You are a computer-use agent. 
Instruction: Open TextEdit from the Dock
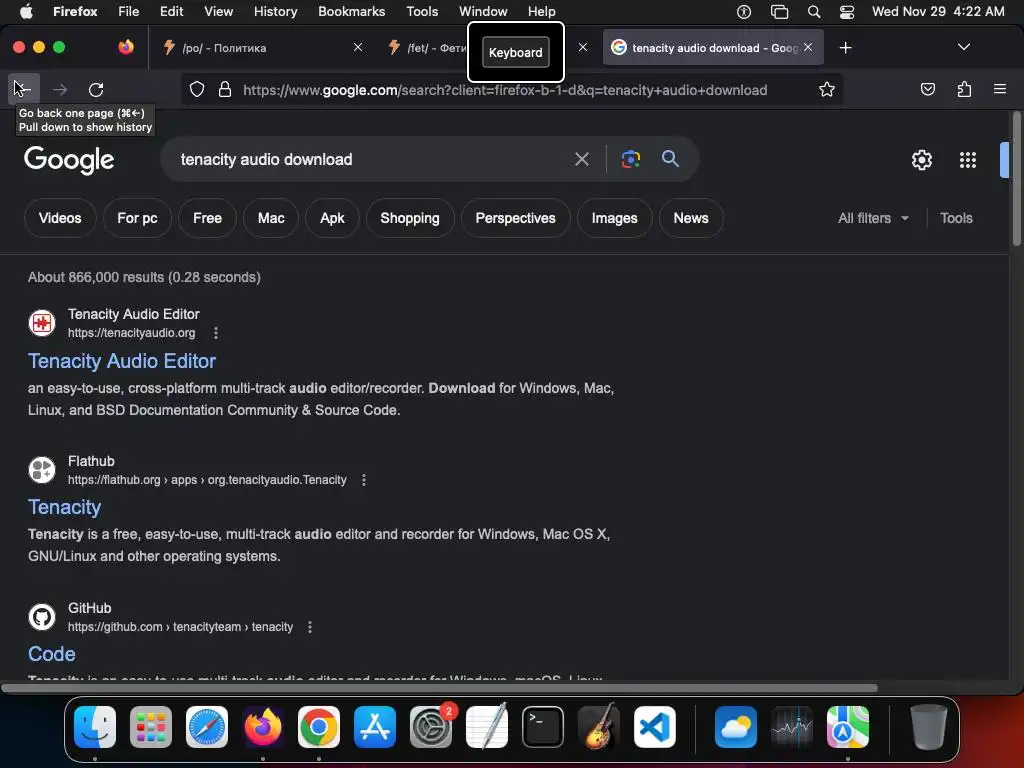click(x=487, y=727)
